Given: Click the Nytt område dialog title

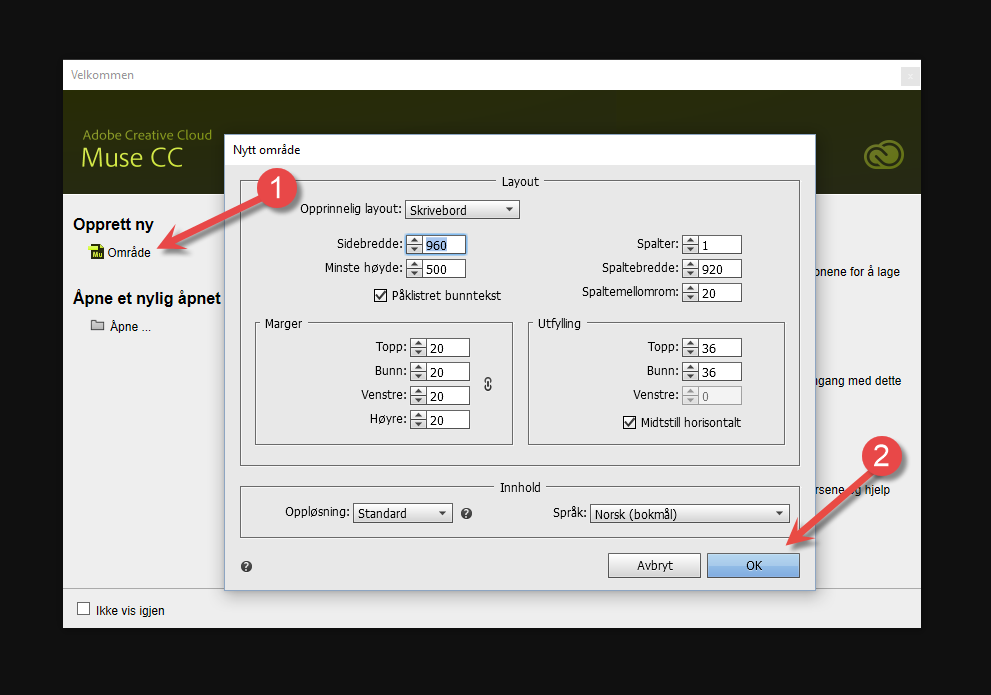Looking at the screenshot, I should 267,150.
